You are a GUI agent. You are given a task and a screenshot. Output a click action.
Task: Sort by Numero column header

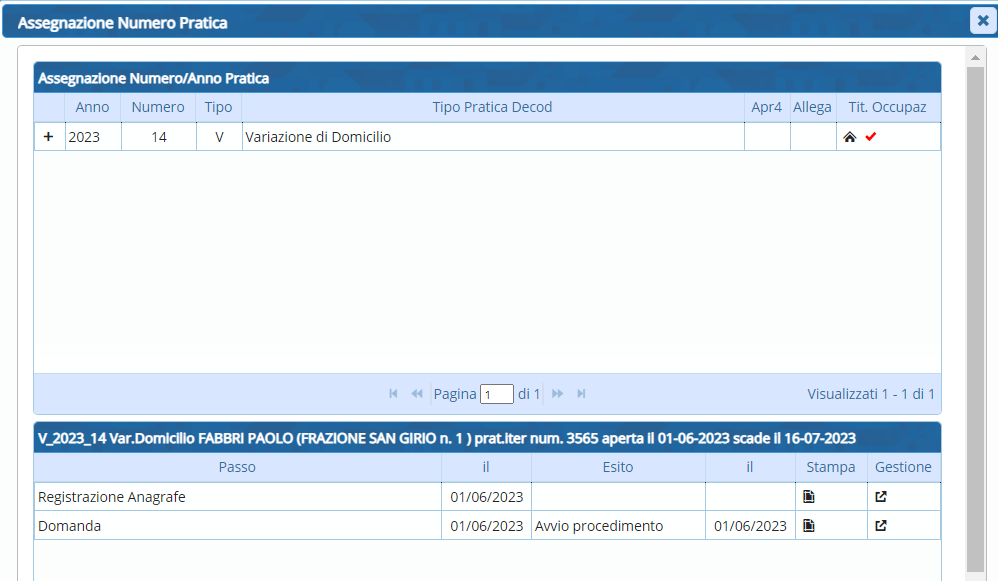(x=158, y=107)
